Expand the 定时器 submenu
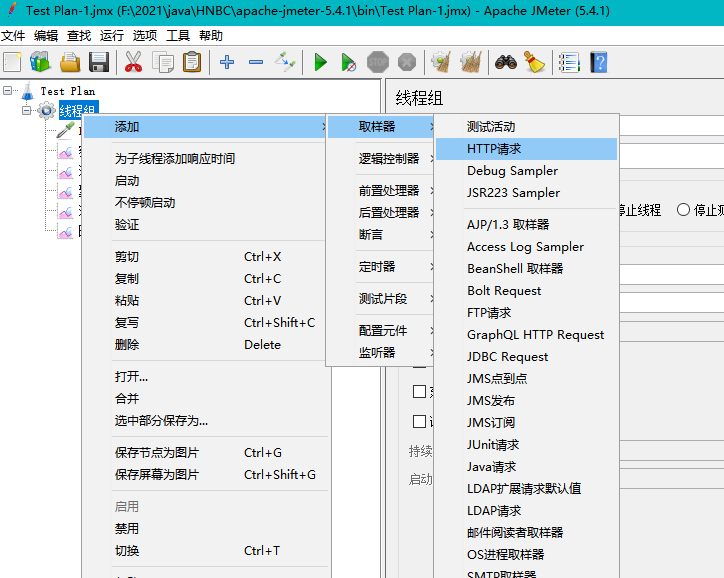The width and height of the screenshot is (724, 578). [381, 267]
